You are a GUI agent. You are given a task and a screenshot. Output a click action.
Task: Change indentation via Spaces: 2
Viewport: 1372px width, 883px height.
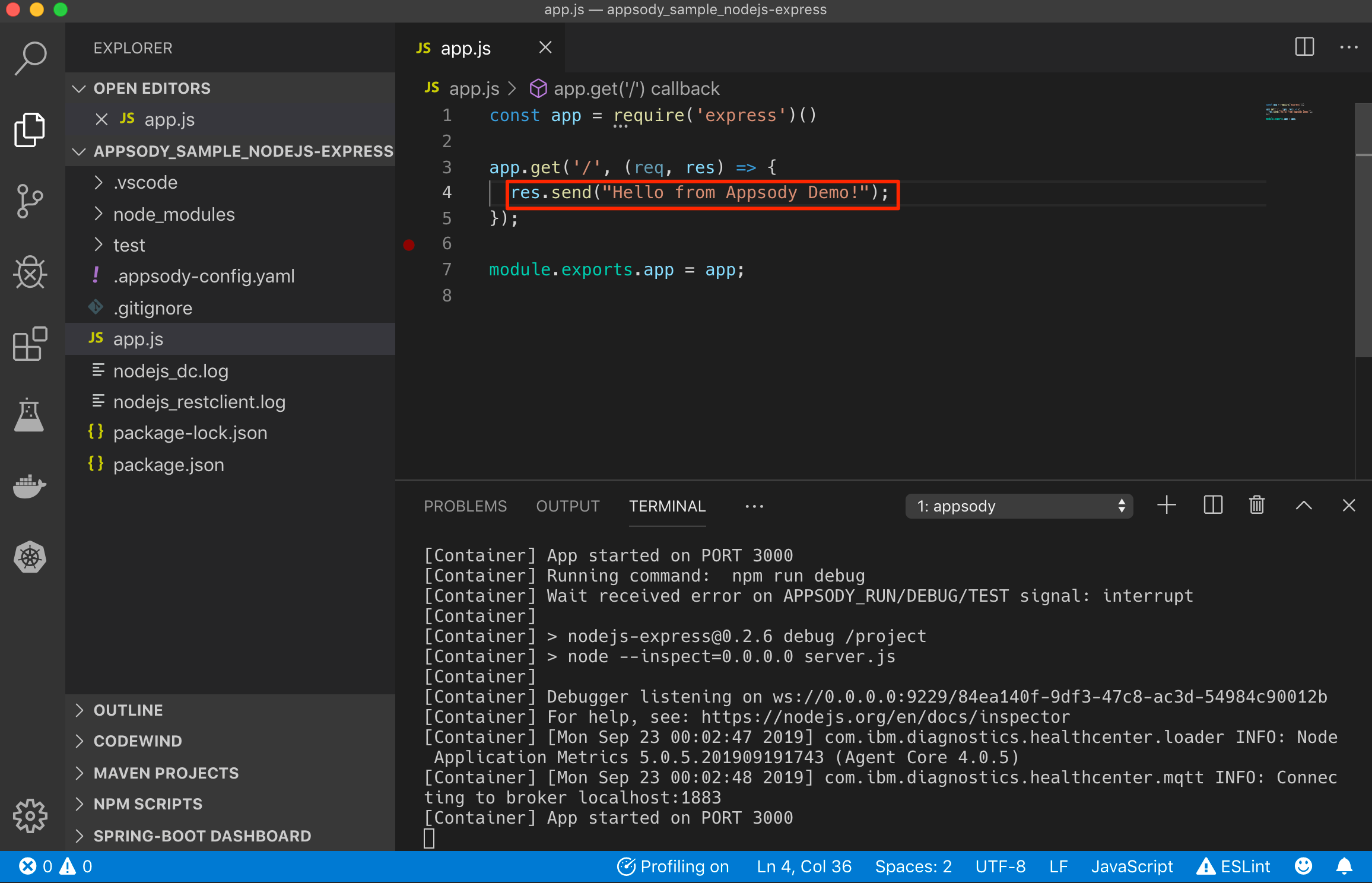pos(913,866)
